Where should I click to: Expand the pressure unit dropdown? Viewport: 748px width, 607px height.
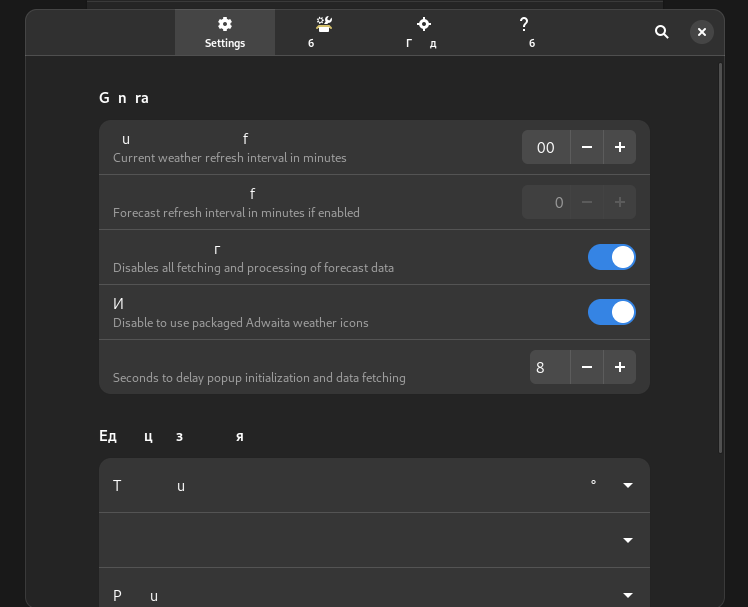[628, 594]
